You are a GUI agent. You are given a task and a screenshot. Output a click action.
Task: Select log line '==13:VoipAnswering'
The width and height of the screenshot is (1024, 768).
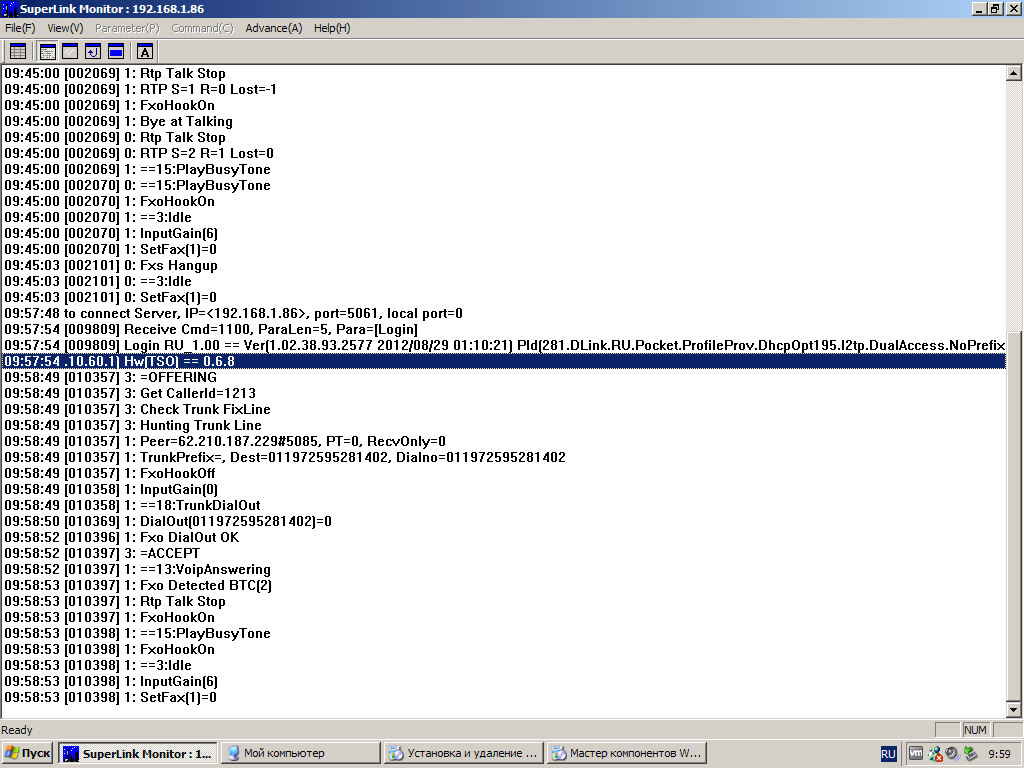(504, 569)
